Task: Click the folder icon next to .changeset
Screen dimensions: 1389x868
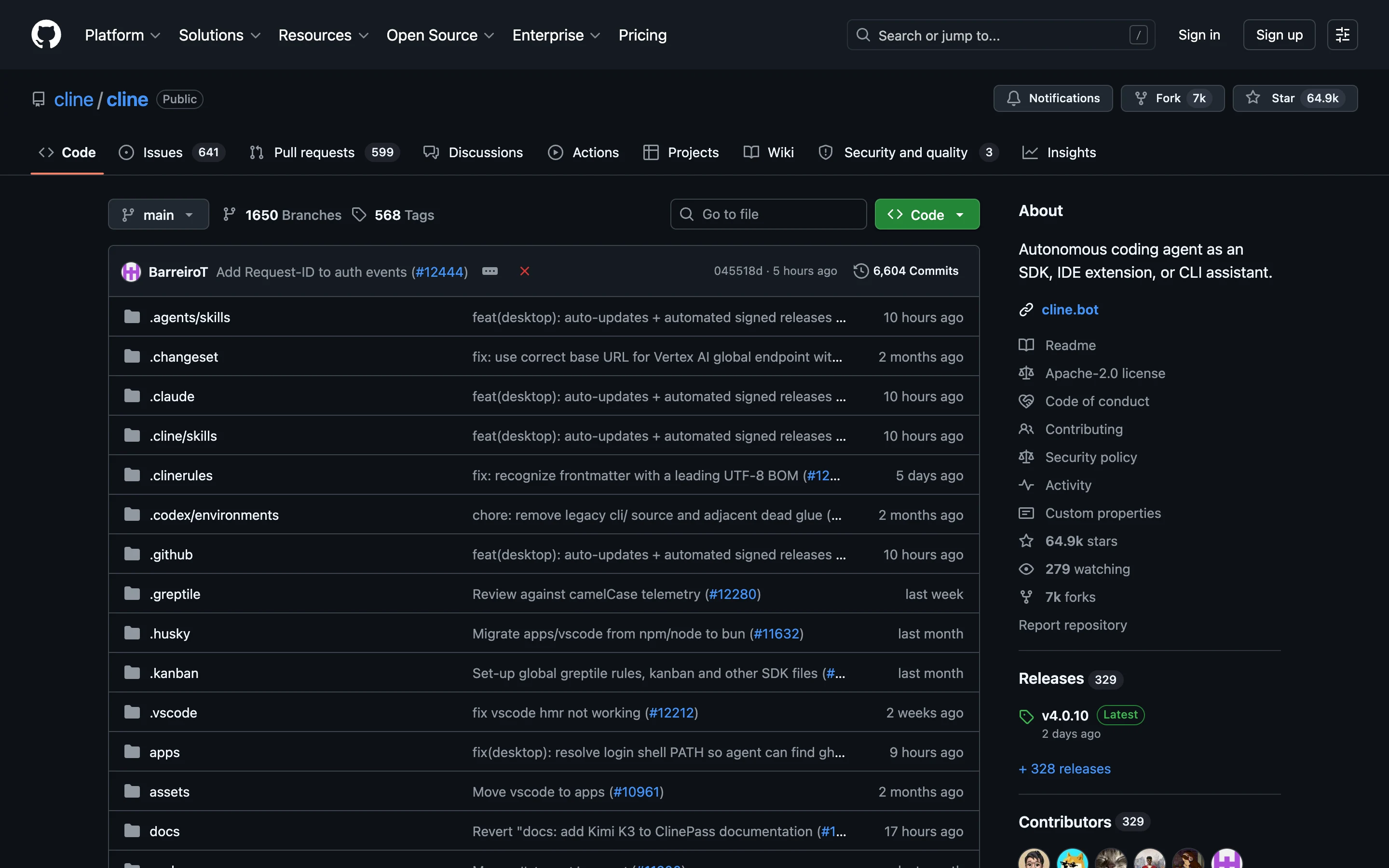Action: point(132,356)
